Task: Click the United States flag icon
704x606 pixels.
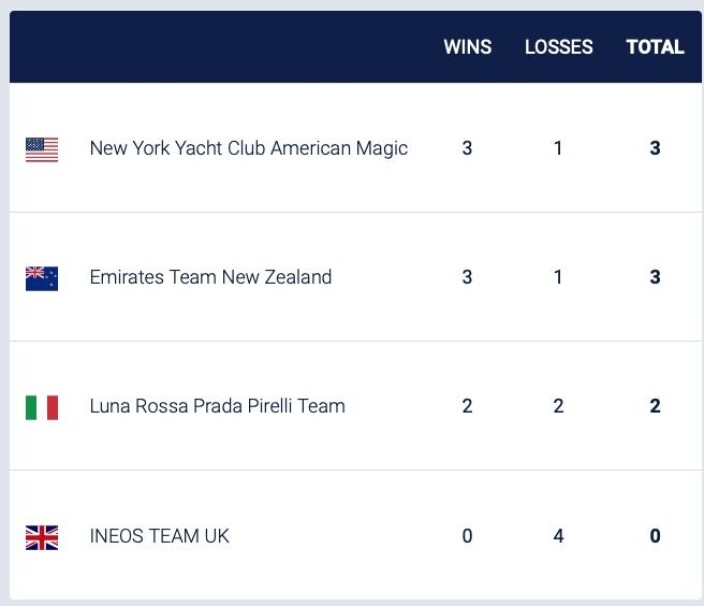Action: pos(42,149)
